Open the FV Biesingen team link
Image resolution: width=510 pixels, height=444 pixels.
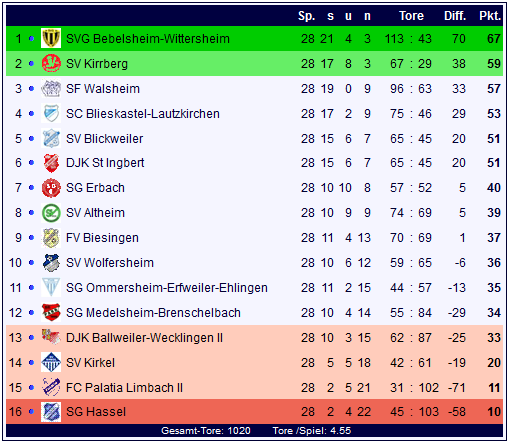tap(102, 238)
